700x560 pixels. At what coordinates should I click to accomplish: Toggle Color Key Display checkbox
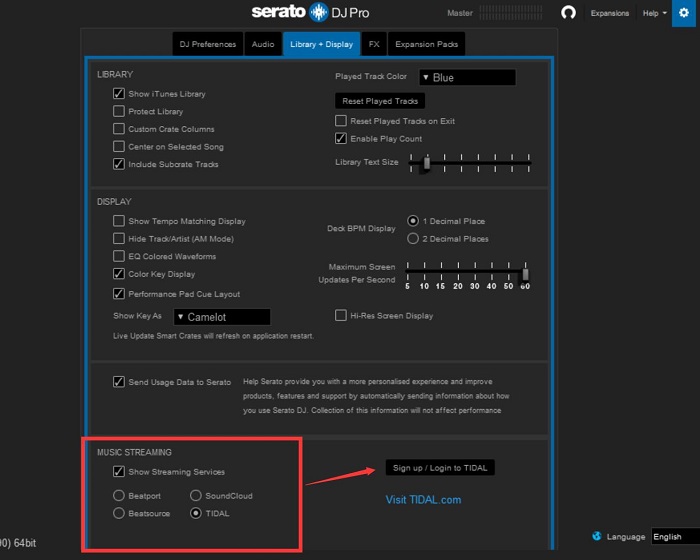point(118,274)
